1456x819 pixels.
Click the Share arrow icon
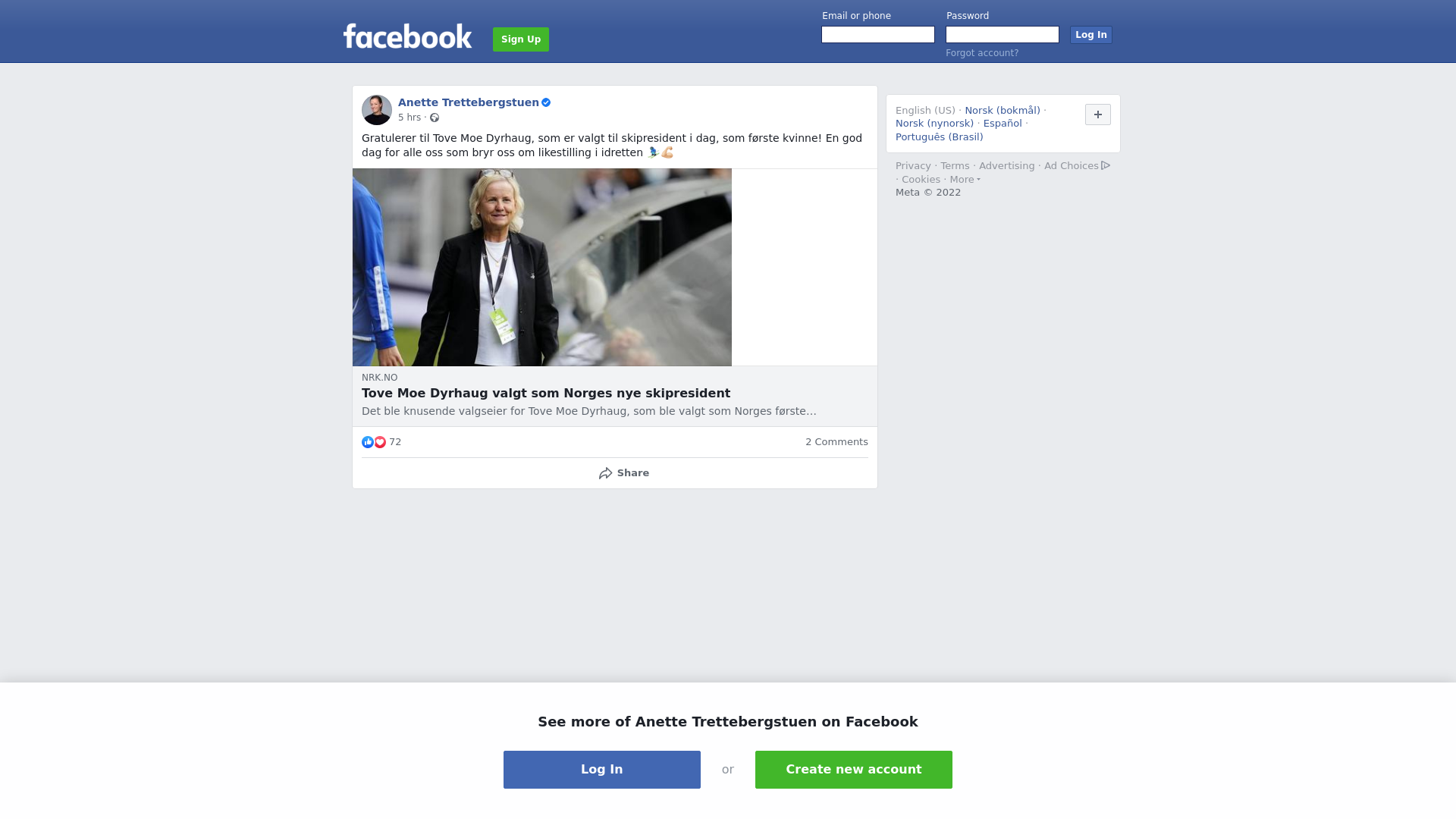[606, 473]
